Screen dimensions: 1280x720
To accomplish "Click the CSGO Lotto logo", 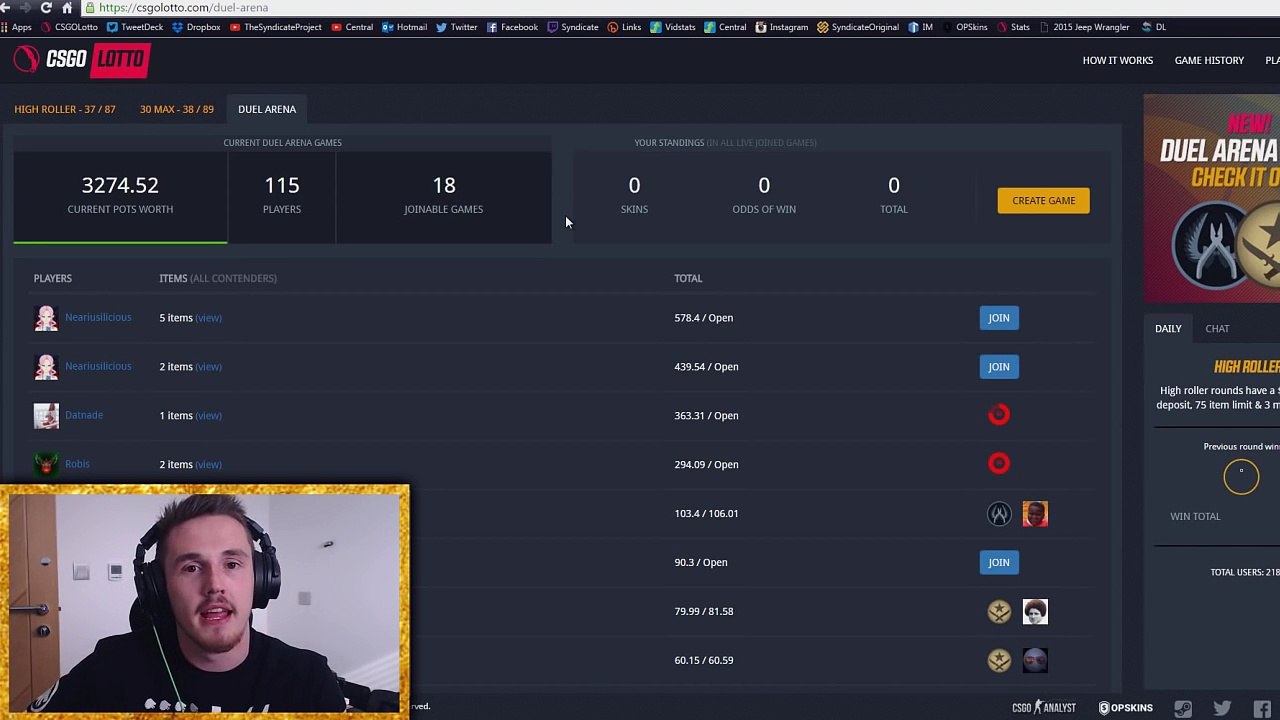I will (82, 60).
